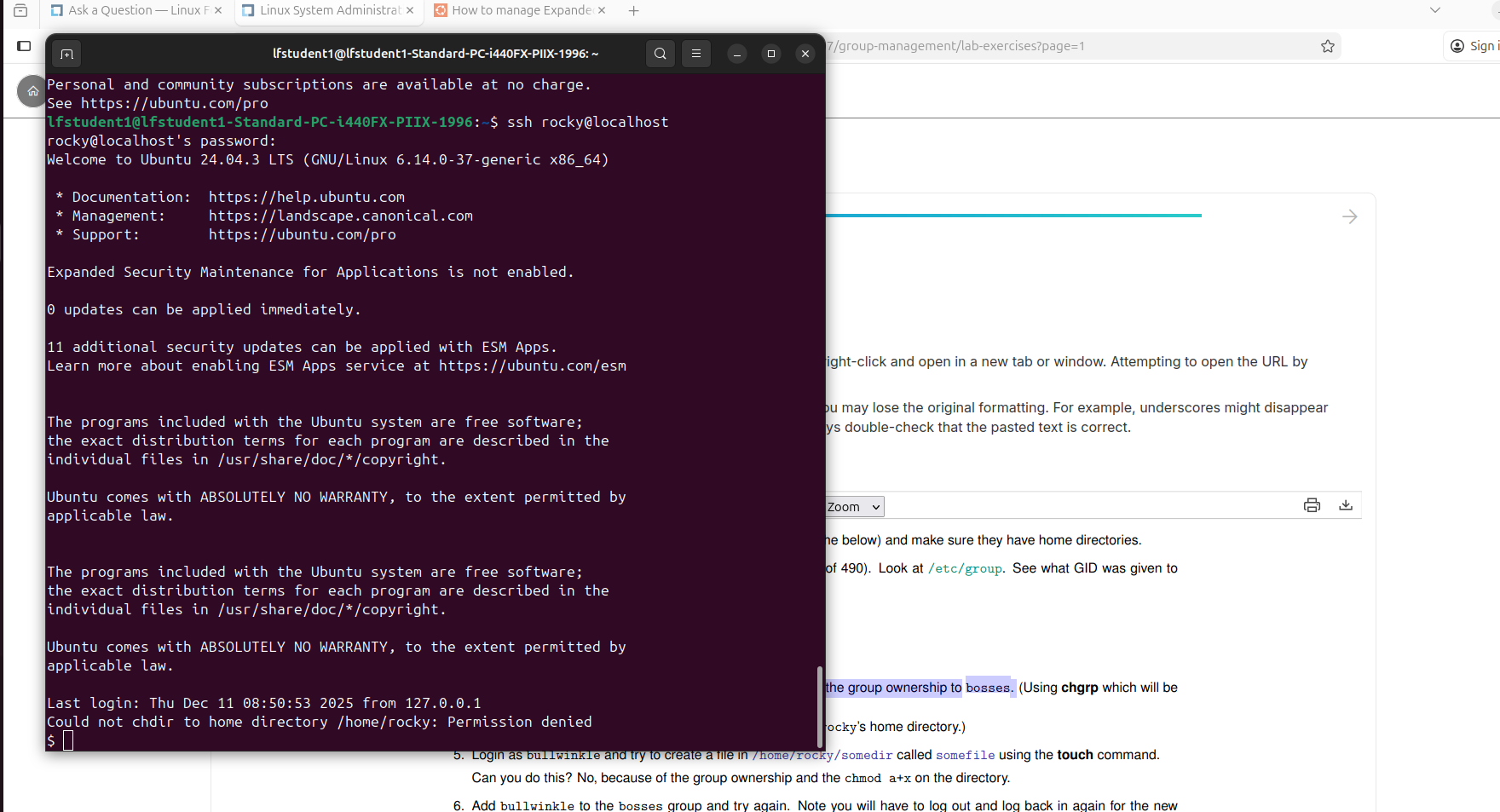Close the terminal window
Screen dimensions: 1500x812
(x=805, y=54)
